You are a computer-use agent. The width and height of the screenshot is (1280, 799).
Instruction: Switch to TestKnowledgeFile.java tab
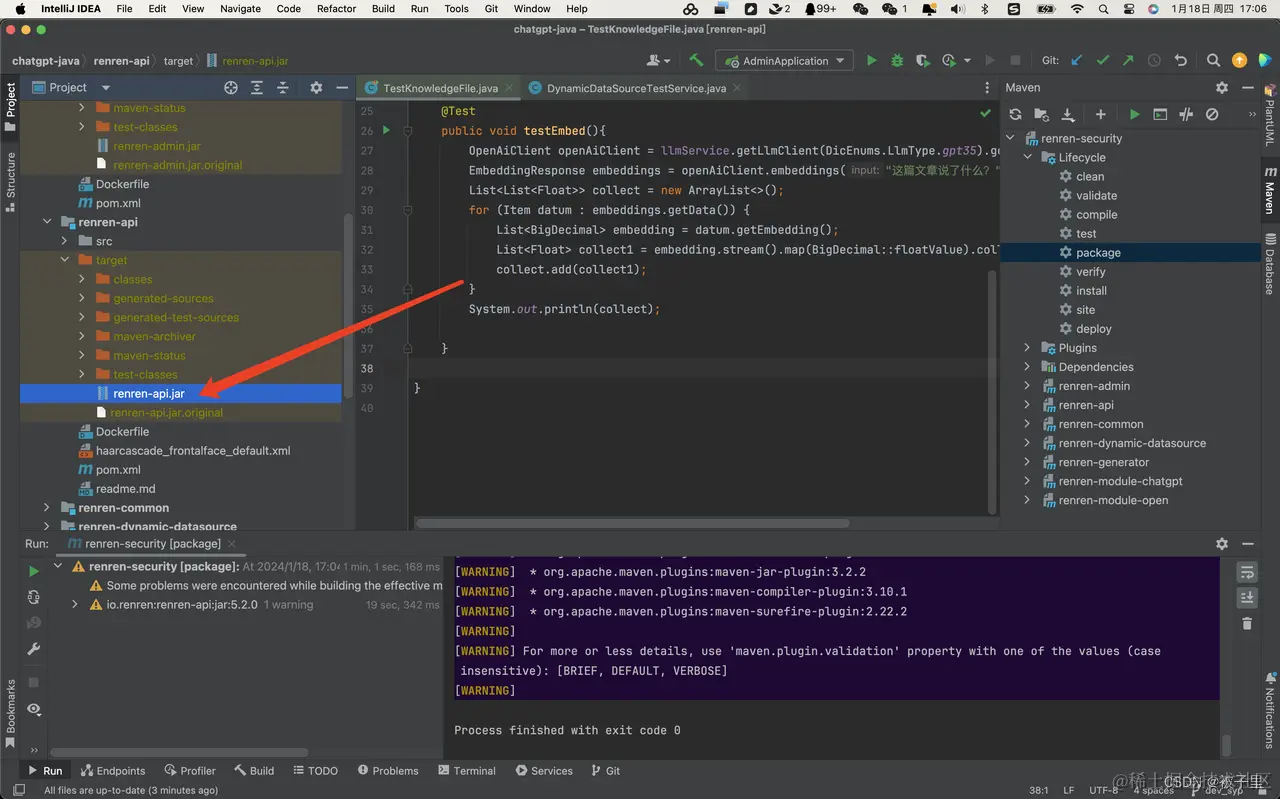(440, 88)
